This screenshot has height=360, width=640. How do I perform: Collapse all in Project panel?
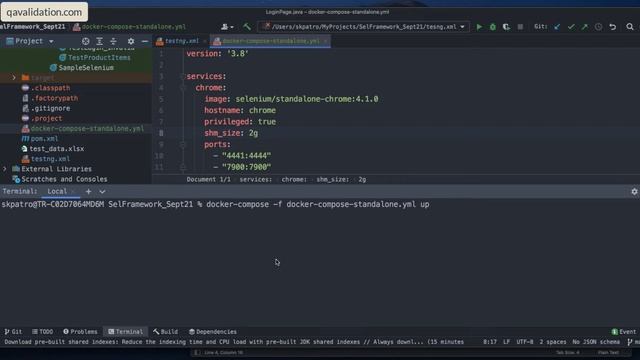(113, 41)
